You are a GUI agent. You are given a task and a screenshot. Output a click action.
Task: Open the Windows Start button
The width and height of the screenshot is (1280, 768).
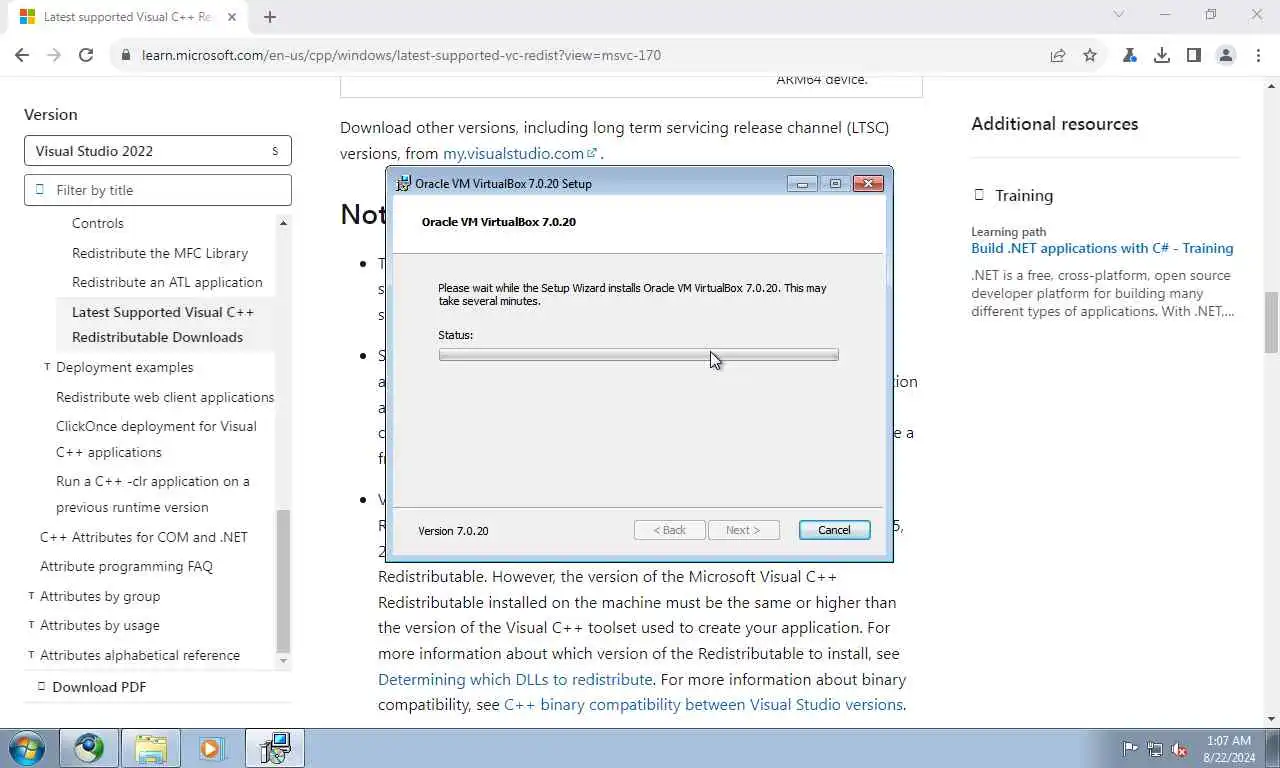(25, 748)
